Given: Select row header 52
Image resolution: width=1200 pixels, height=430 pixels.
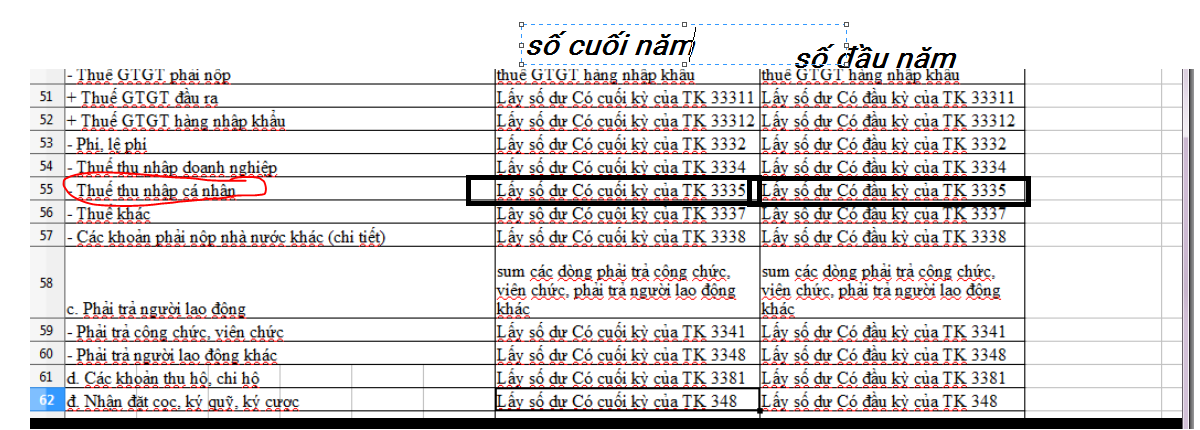Looking at the screenshot, I should [x=47, y=120].
